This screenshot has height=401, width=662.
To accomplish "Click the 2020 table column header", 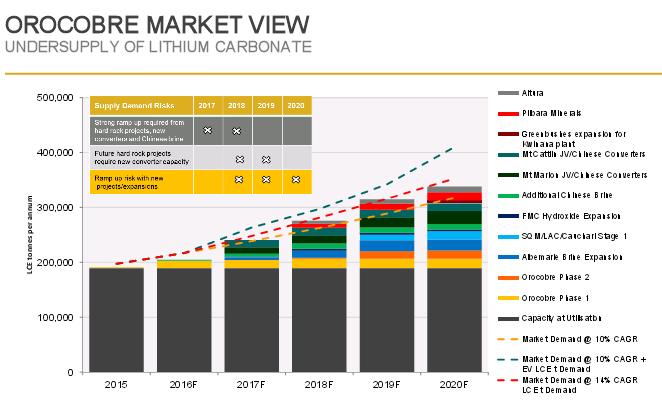I will [x=296, y=106].
